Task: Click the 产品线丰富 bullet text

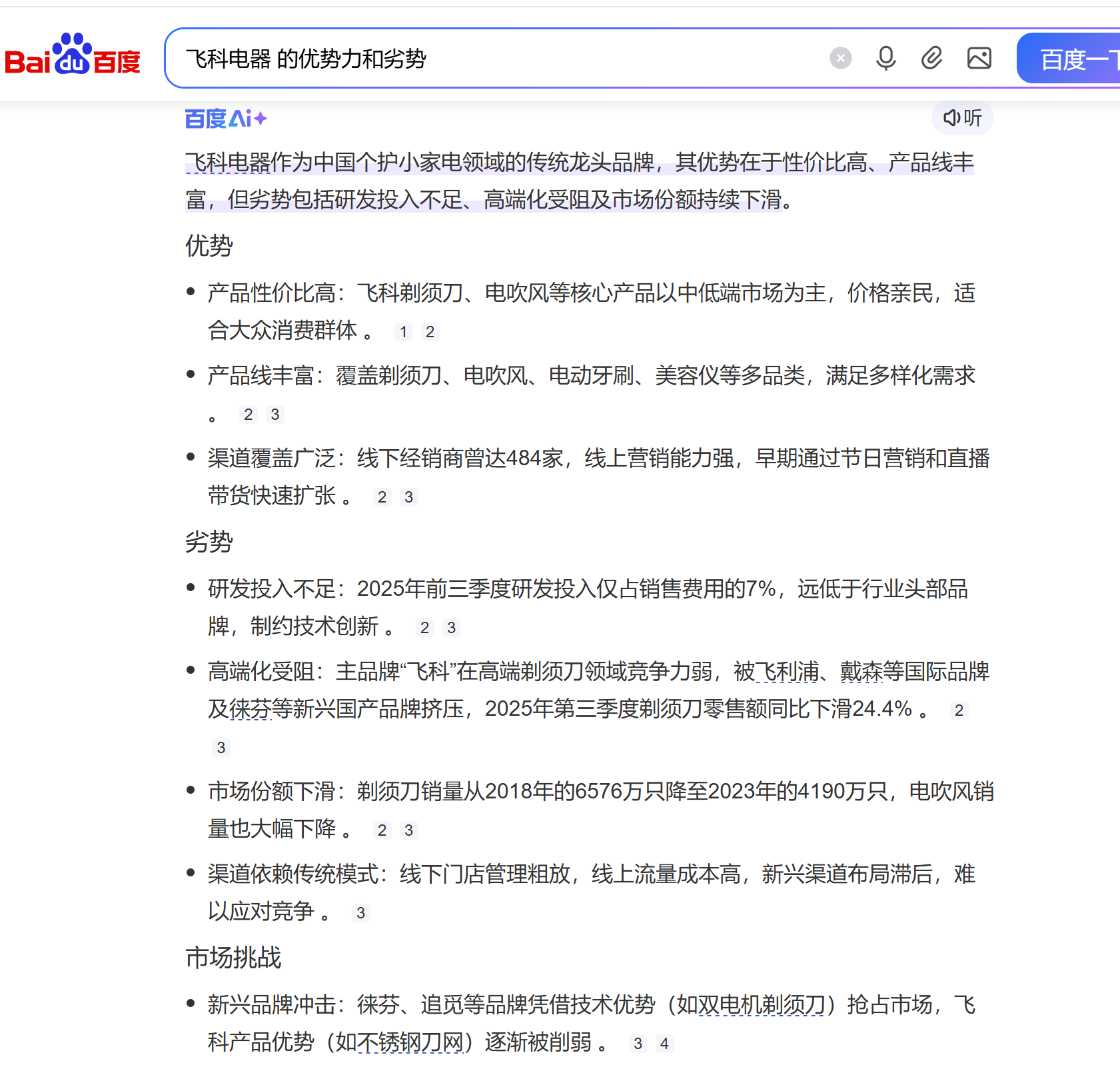Action: pyautogui.click(x=591, y=394)
